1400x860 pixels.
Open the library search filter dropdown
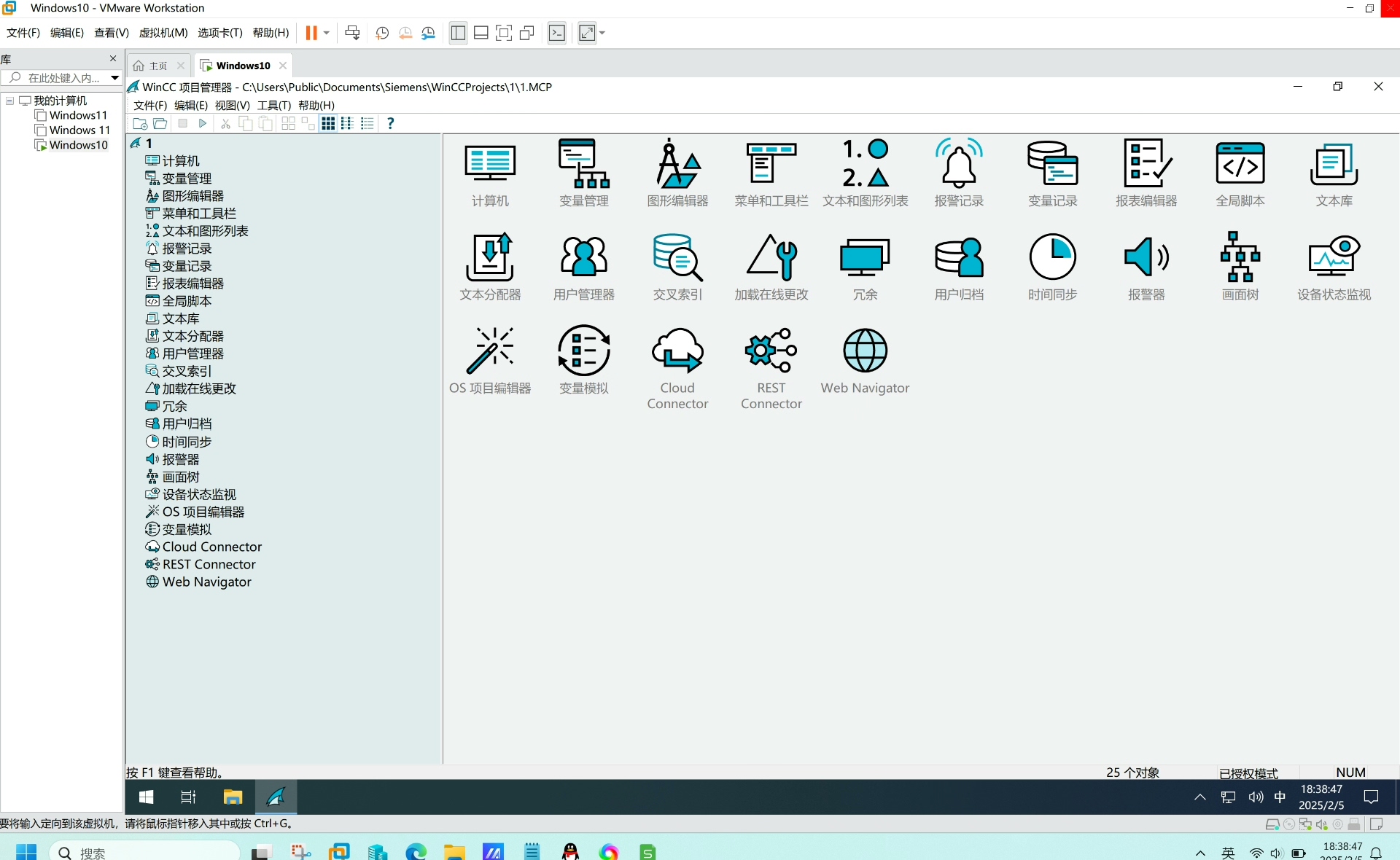click(x=114, y=78)
